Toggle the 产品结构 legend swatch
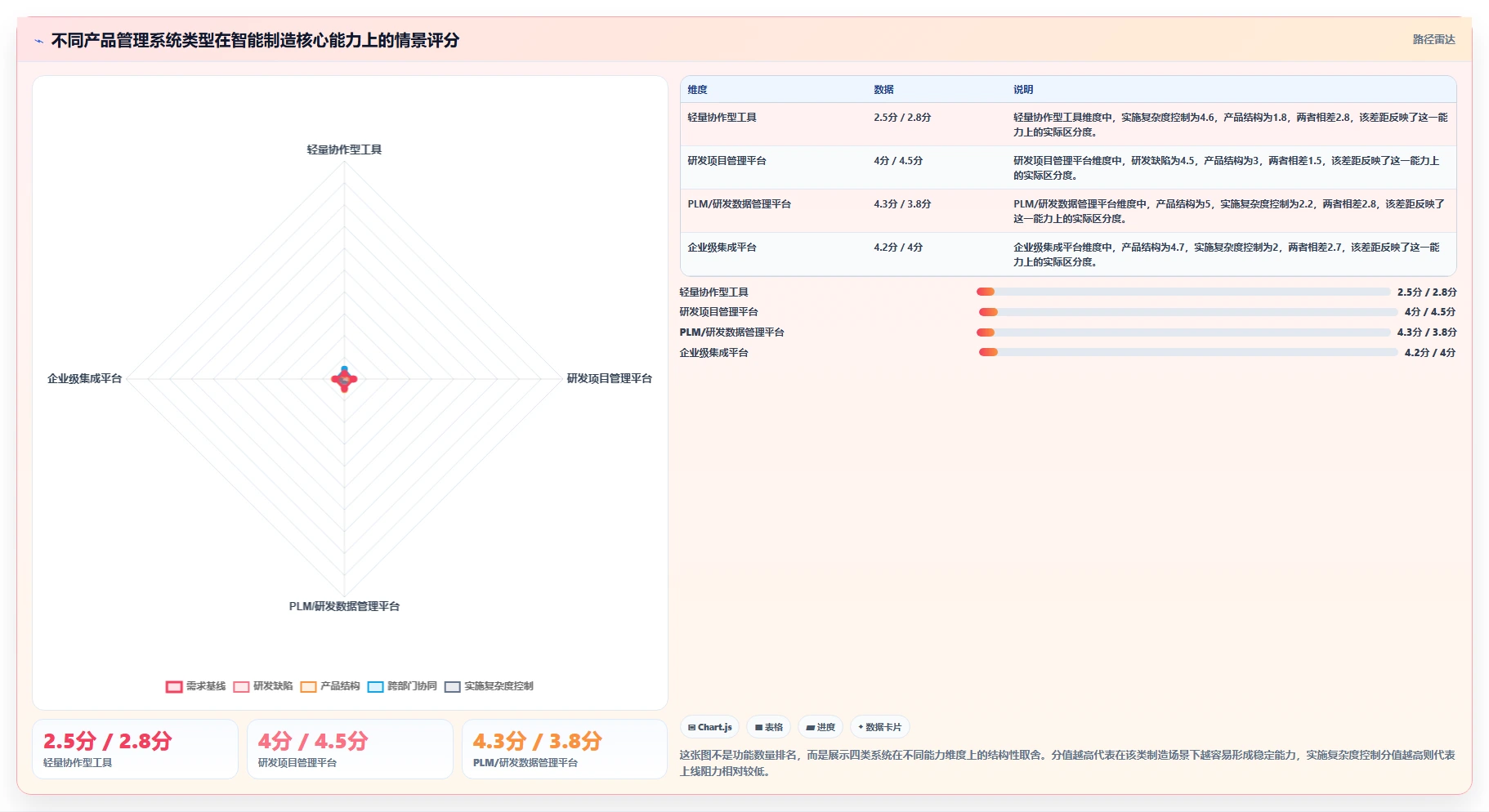 coord(308,687)
